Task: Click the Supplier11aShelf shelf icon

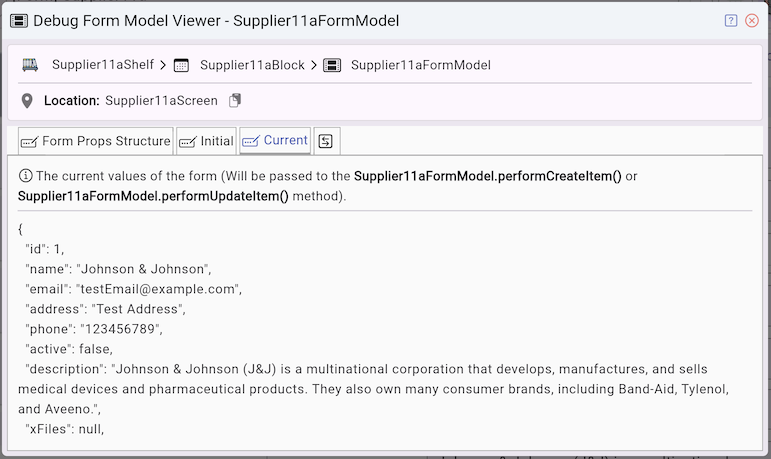Action: [x=31, y=65]
